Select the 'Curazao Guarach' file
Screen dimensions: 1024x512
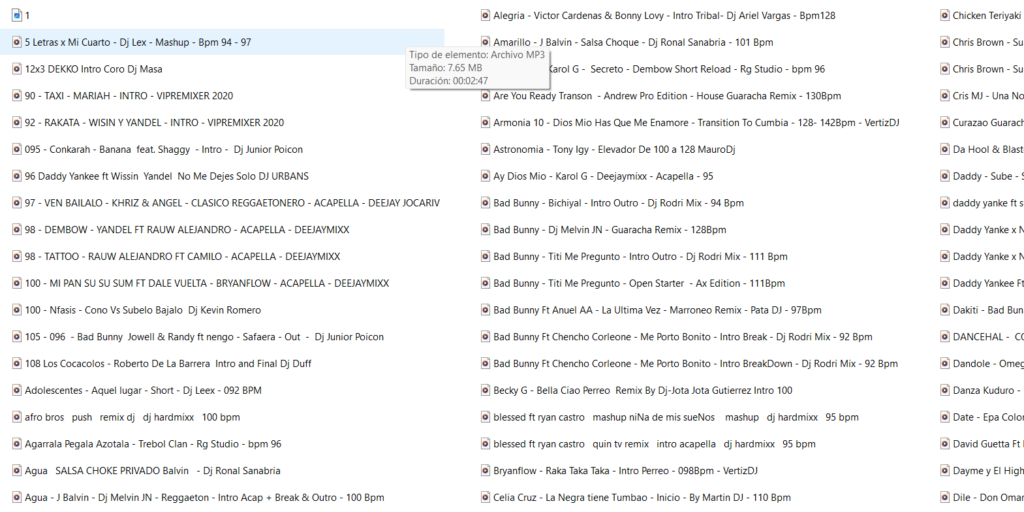[x=988, y=122]
